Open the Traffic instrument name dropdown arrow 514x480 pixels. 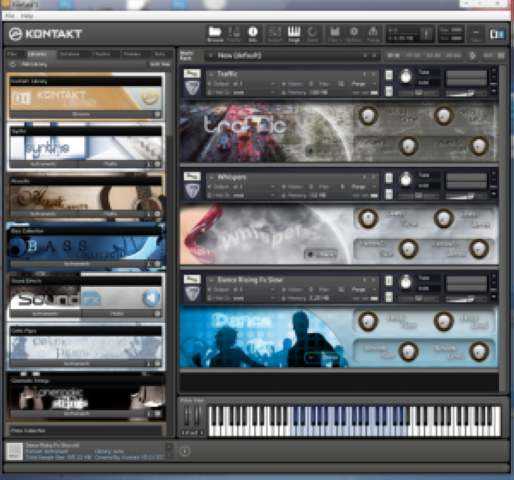(211, 74)
